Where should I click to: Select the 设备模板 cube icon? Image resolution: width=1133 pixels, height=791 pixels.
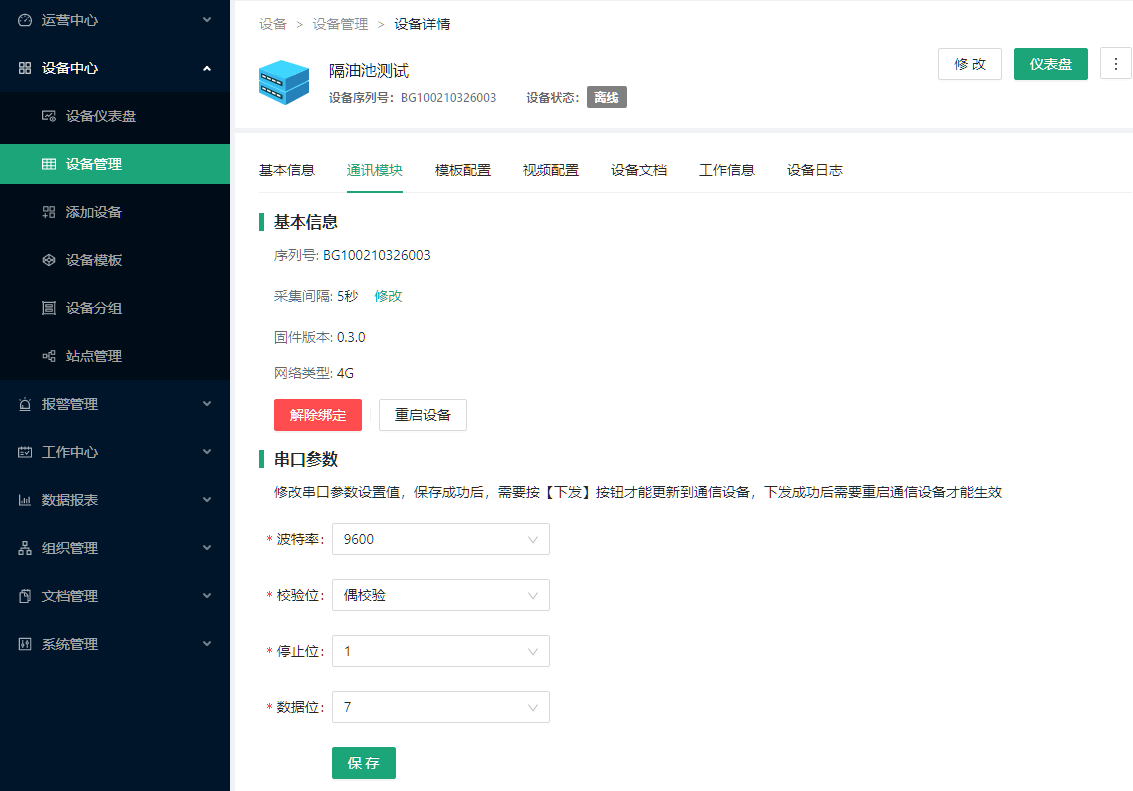[x=48, y=260]
